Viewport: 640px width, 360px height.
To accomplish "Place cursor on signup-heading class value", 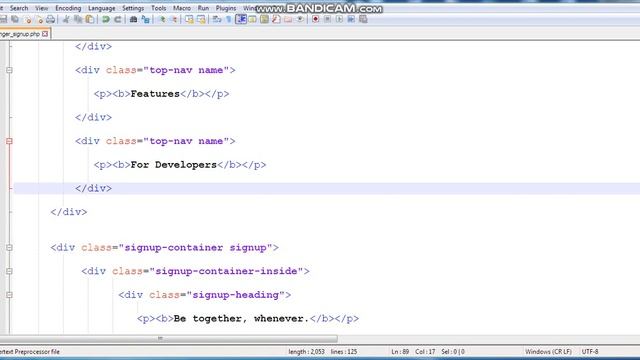I will tap(235, 295).
